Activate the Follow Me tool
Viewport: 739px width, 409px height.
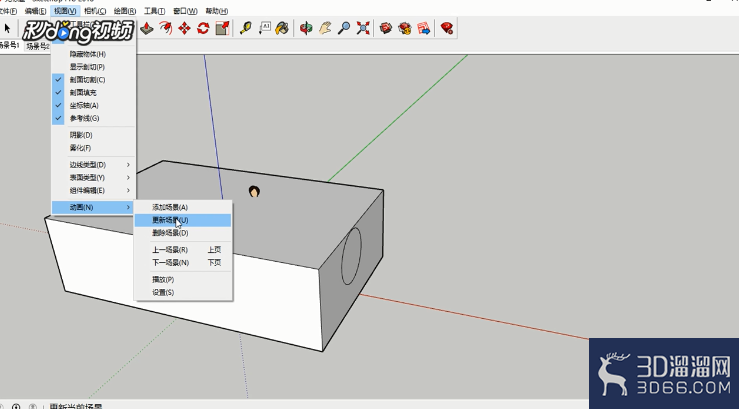click(165, 28)
